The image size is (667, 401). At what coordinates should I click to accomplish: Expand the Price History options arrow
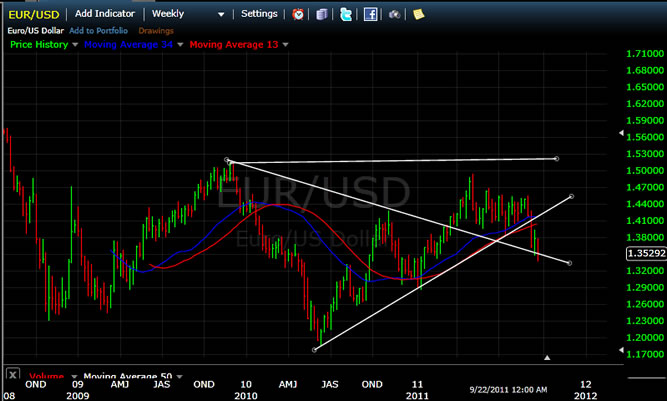76,44
